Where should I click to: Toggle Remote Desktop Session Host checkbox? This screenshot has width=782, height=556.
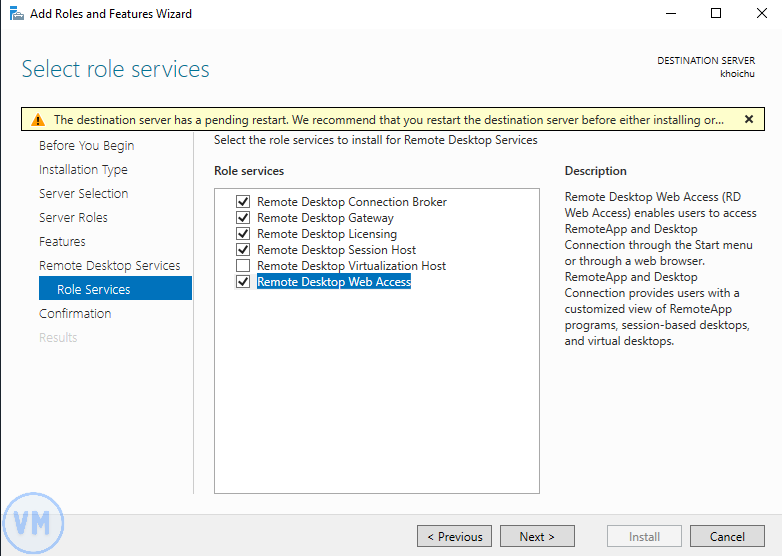(243, 250)
